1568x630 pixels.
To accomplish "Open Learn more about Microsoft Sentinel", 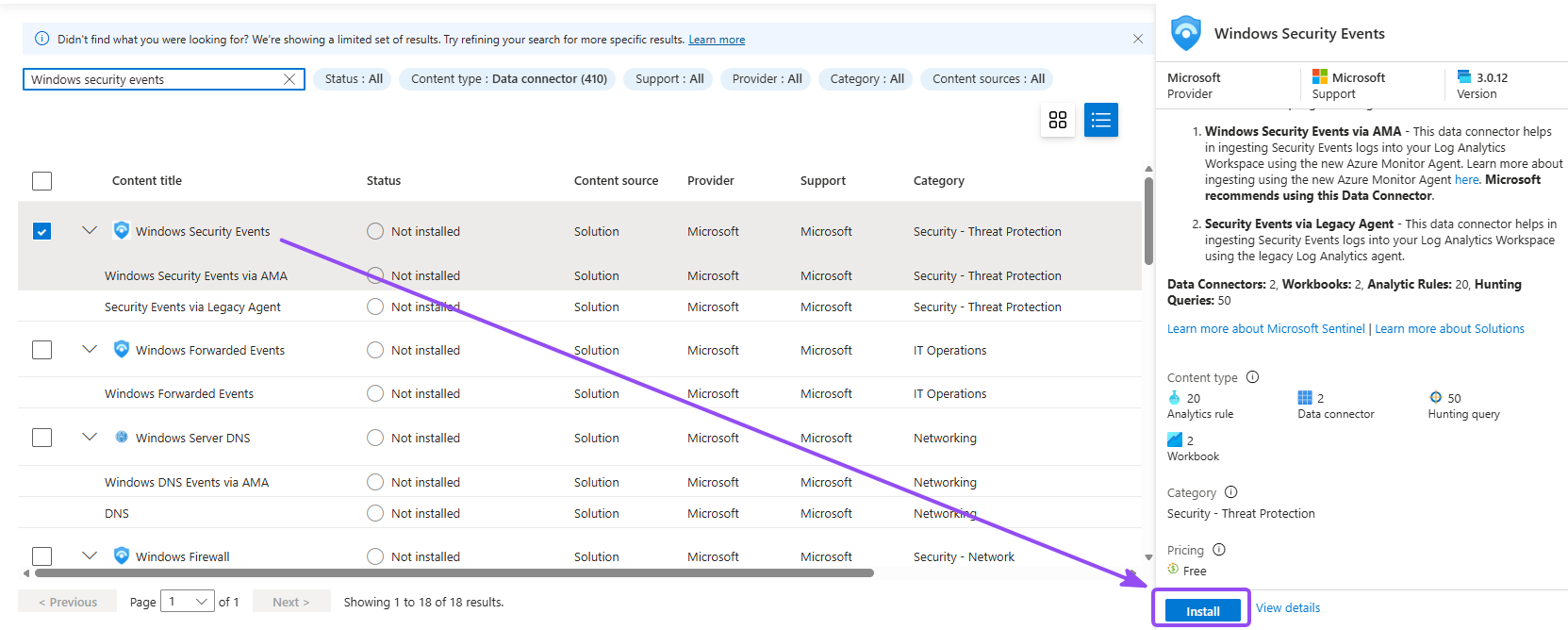I will point(1266,328).
